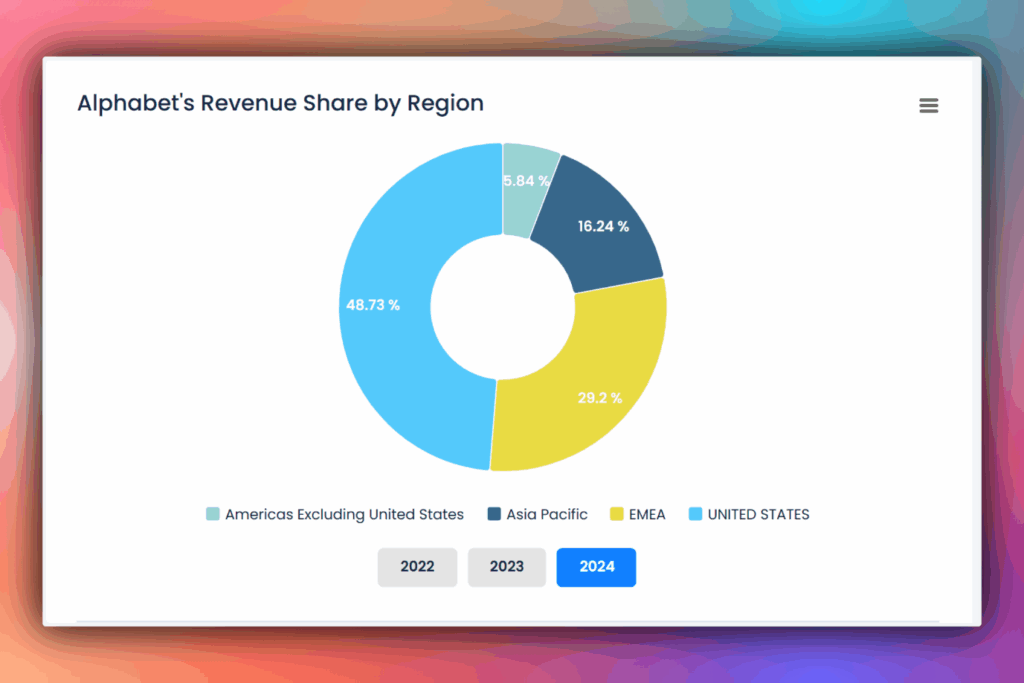Click the light blue UNITED STATES legend square

697,513
